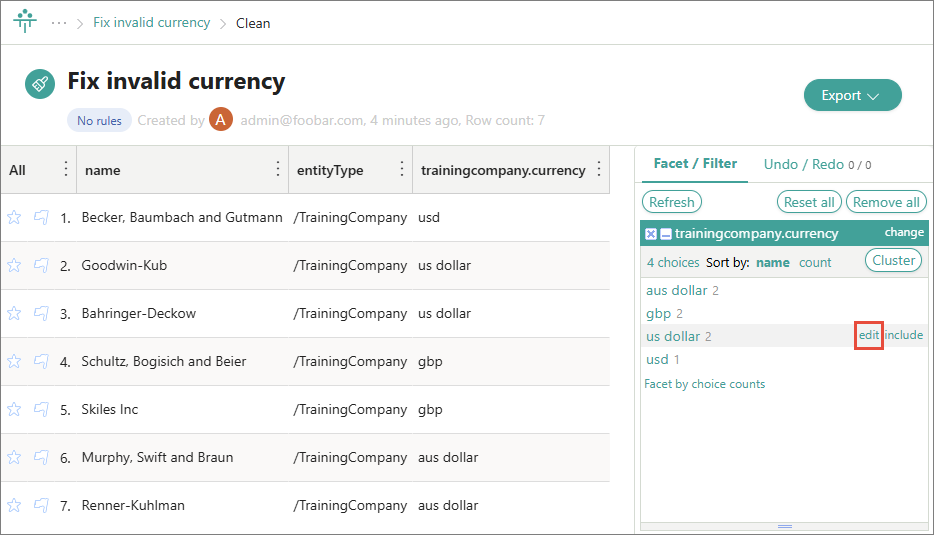
Task: Switch to the Undo / Redo tab
Action: coord(817,164)
